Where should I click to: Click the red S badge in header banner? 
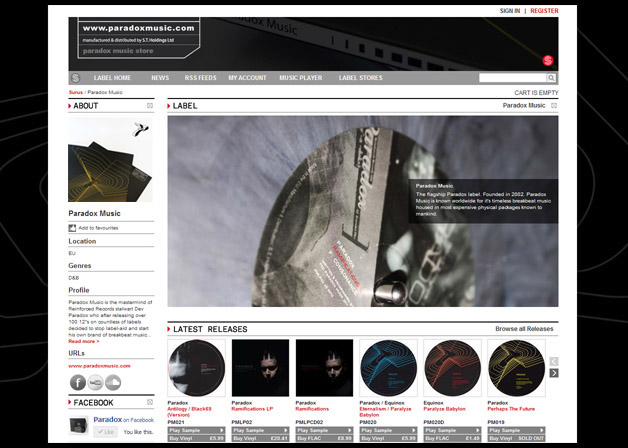(x=547, y=60)
